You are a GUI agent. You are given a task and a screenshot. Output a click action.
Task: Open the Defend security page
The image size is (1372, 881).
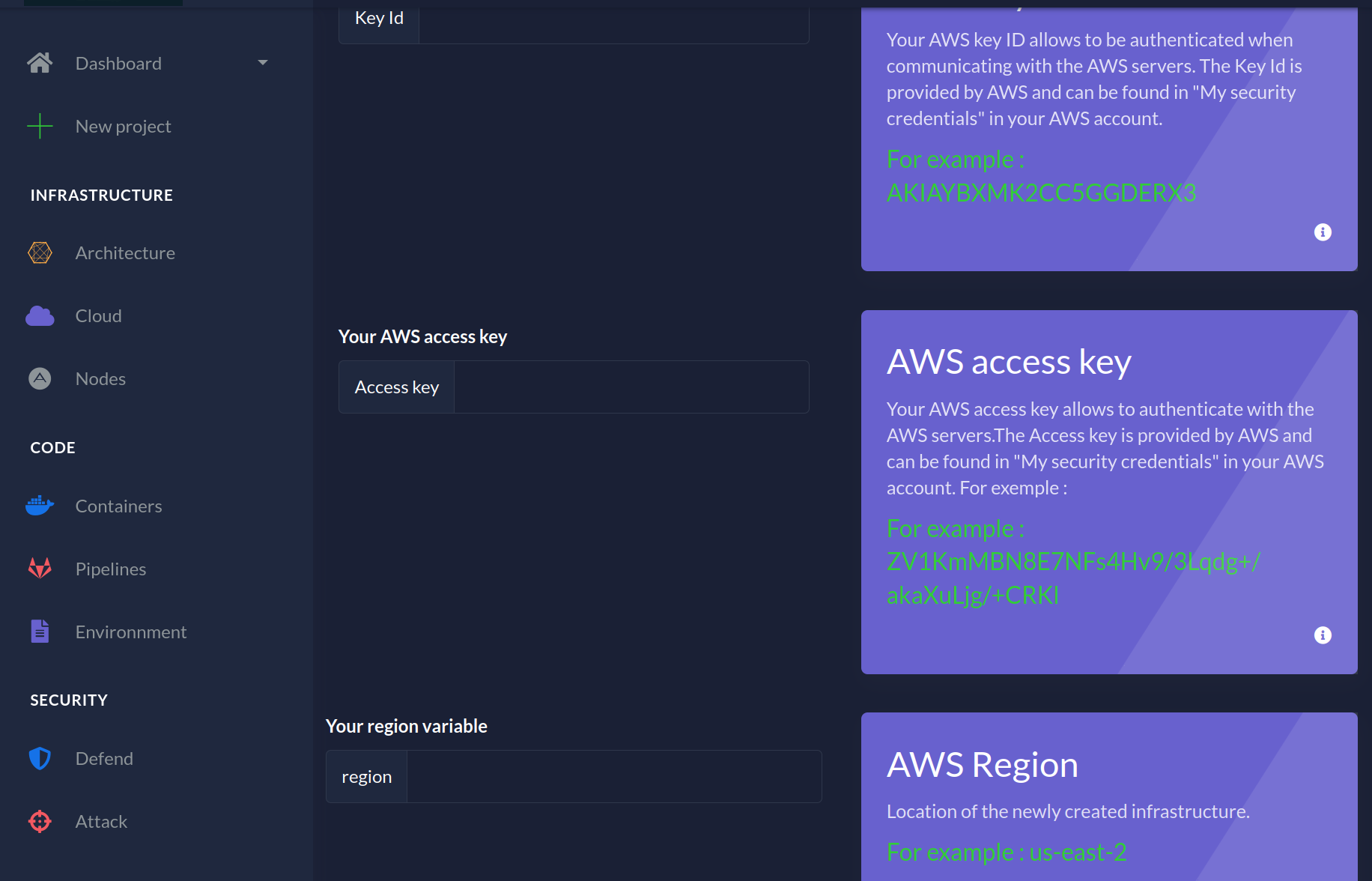point(104,759)
